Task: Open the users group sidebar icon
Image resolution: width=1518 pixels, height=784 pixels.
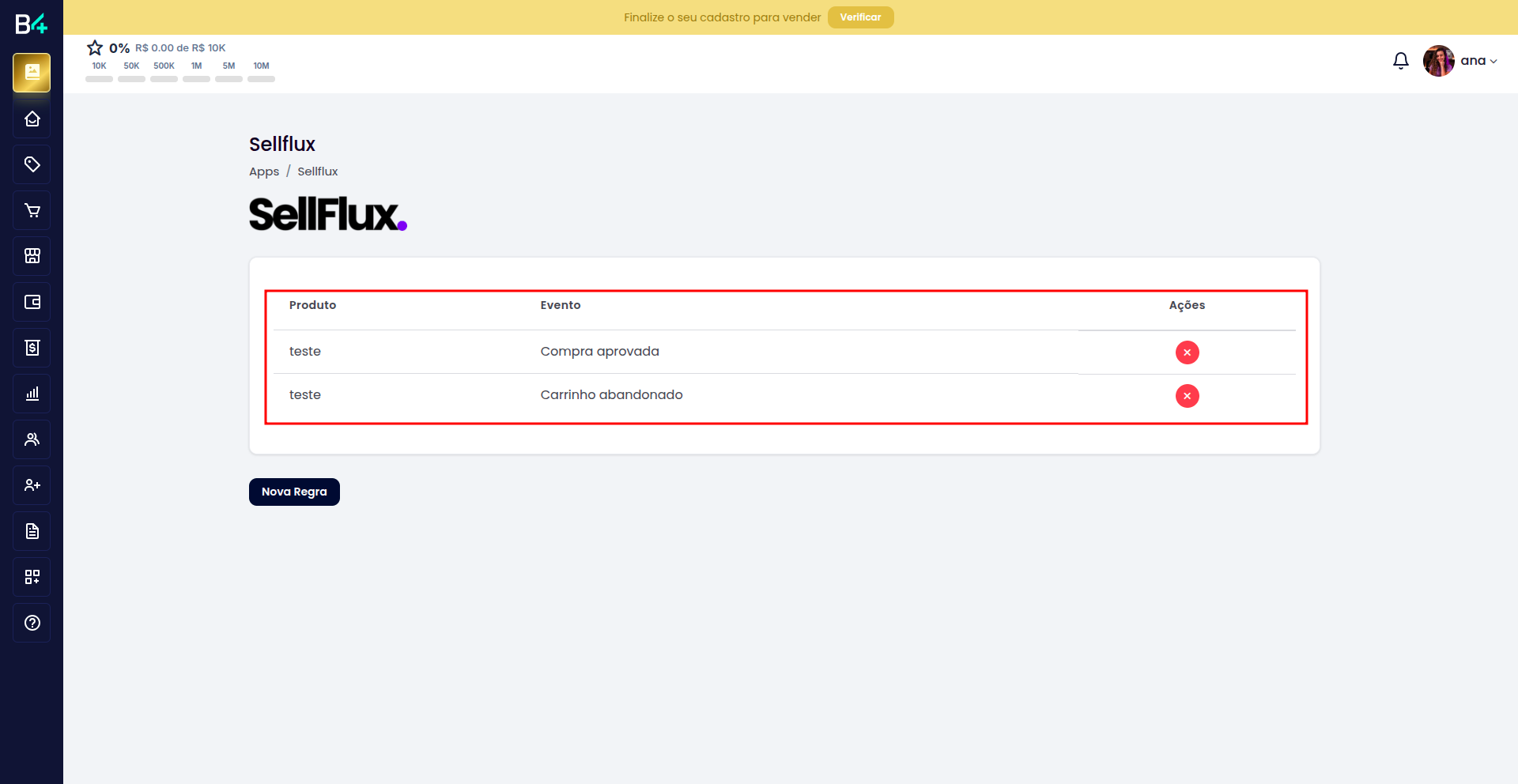Action: [x=32, y=439]
